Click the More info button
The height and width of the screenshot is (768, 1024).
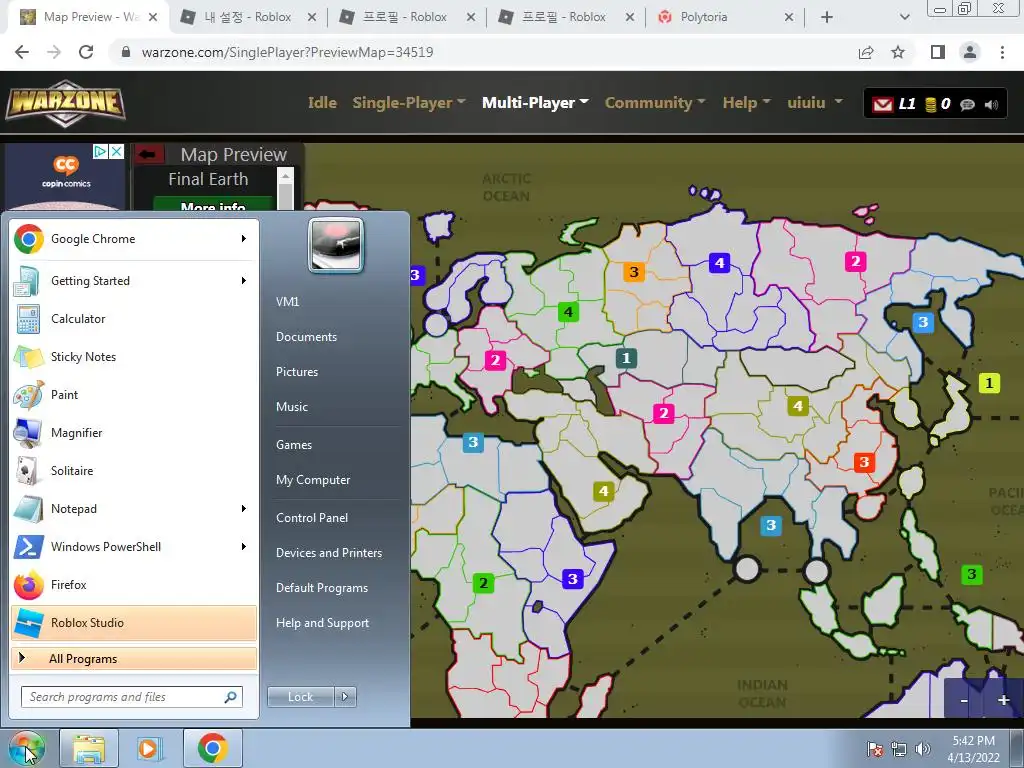click(x=213, y=204)
